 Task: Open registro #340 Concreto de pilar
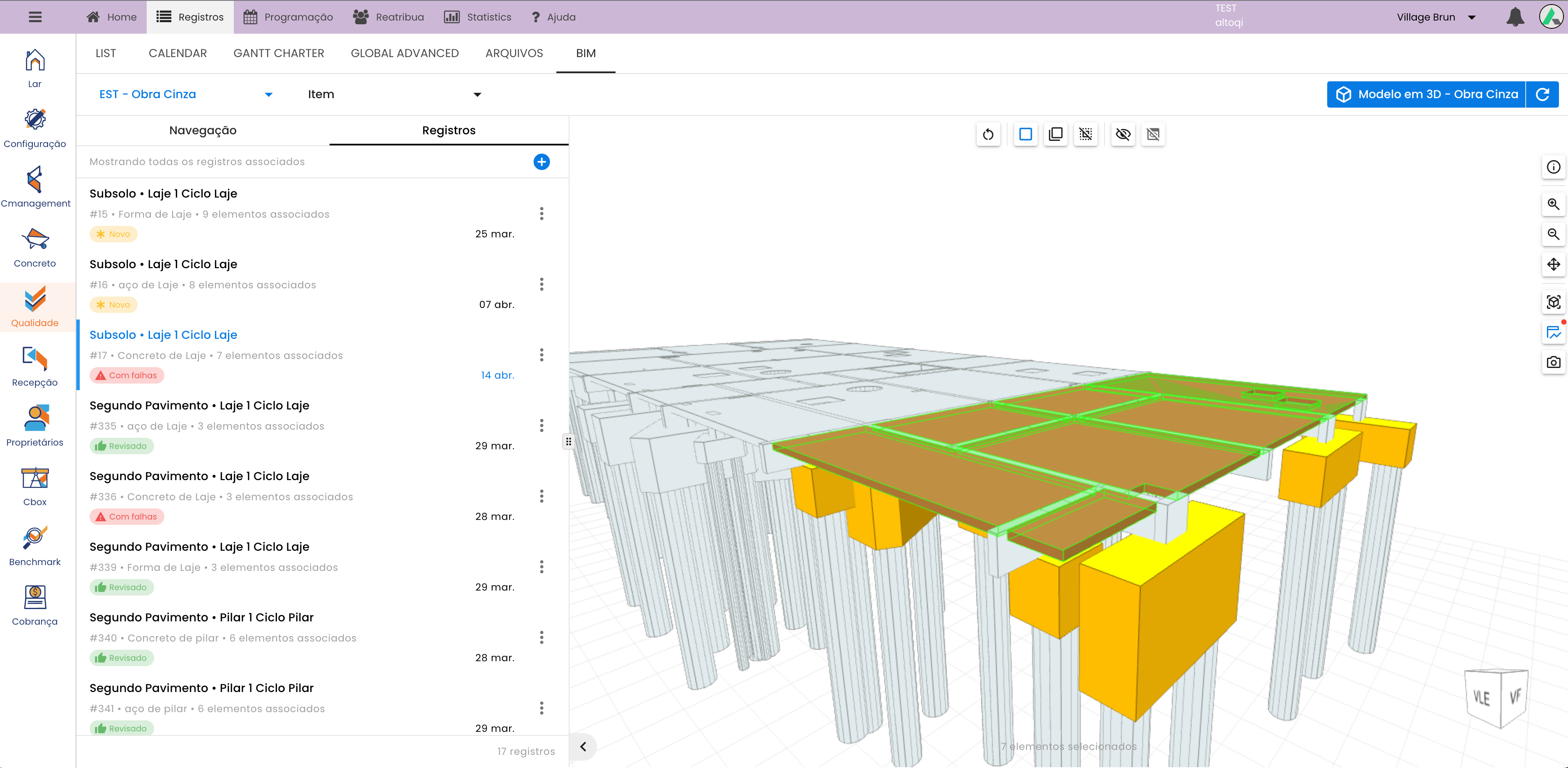click(323, 637)
